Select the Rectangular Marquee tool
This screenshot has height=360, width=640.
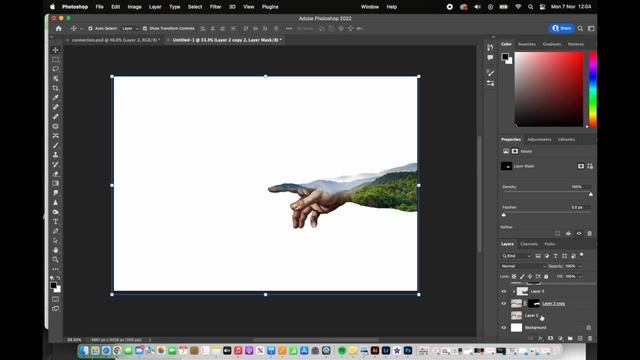click(x=56, y=60)
